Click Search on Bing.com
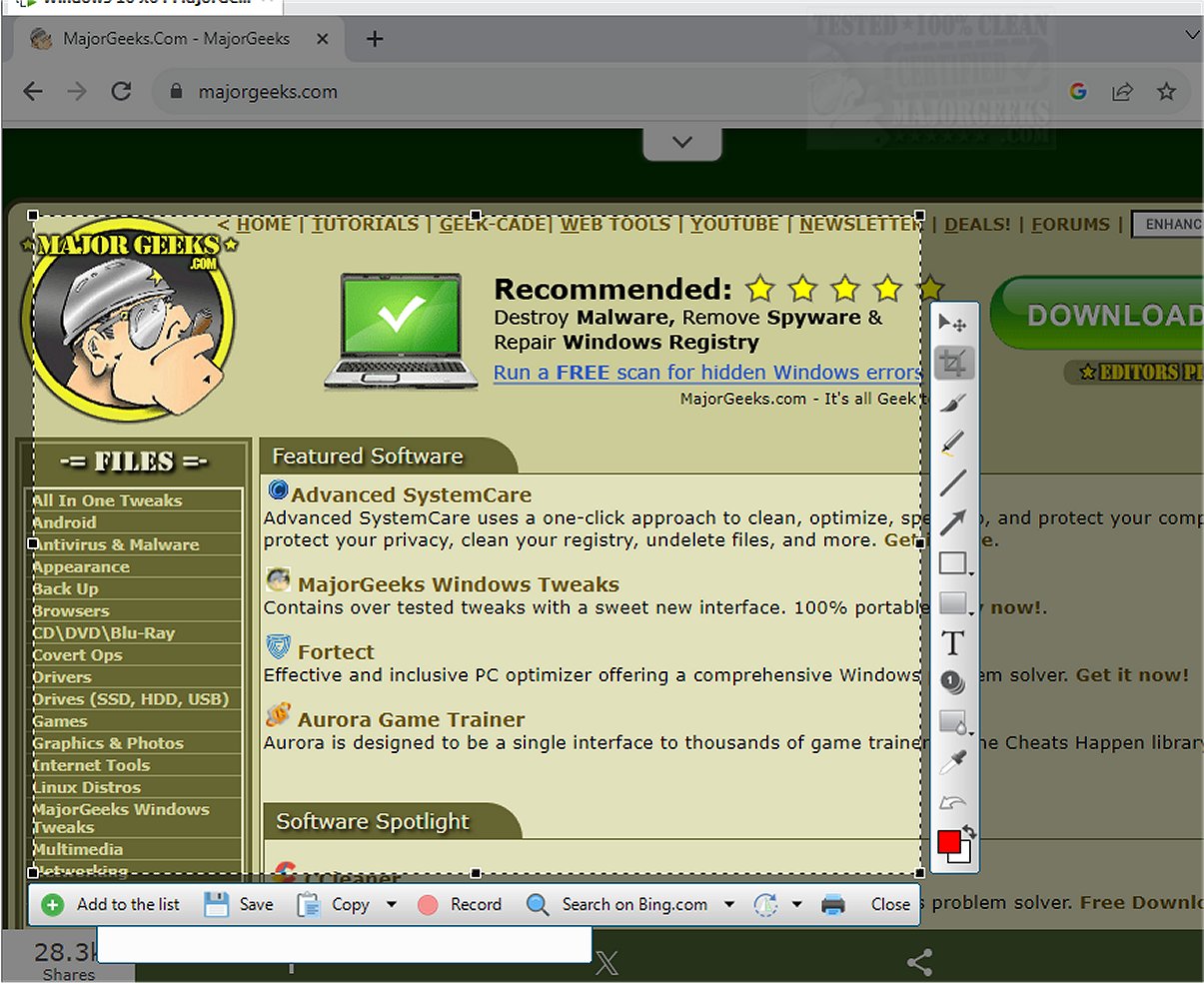Screen dimensions: 1204x983 pos(617,904)
